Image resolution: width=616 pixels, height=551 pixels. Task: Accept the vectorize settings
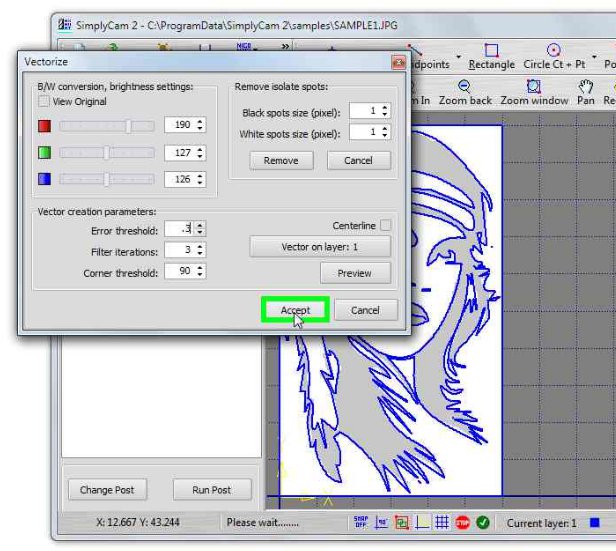coord(295,309)
